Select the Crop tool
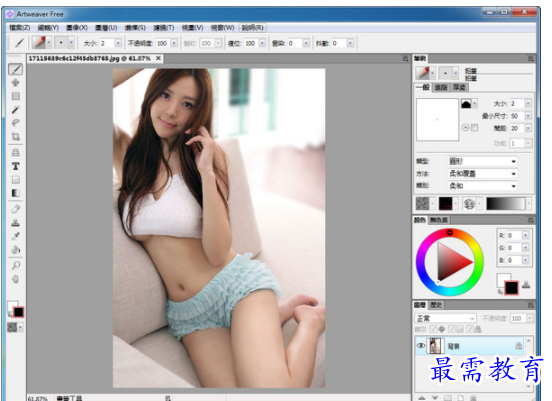Screen dimensions: 552x401 pyautogui.click(x=15, y=136)
